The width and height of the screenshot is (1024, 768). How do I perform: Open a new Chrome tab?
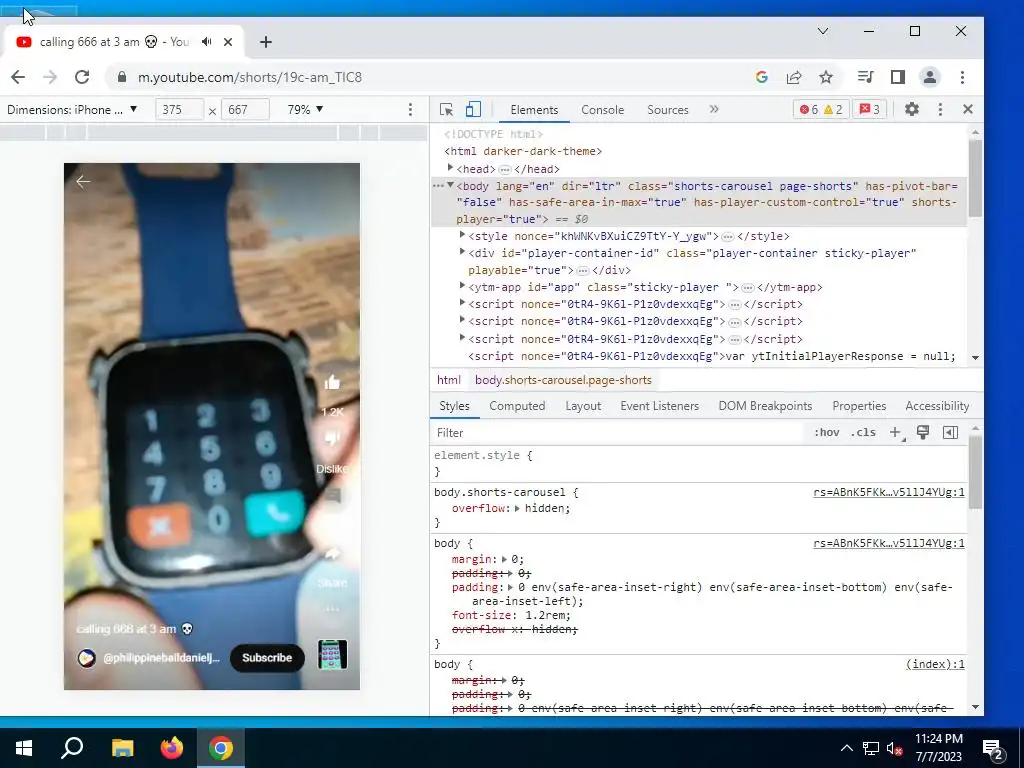265,42
